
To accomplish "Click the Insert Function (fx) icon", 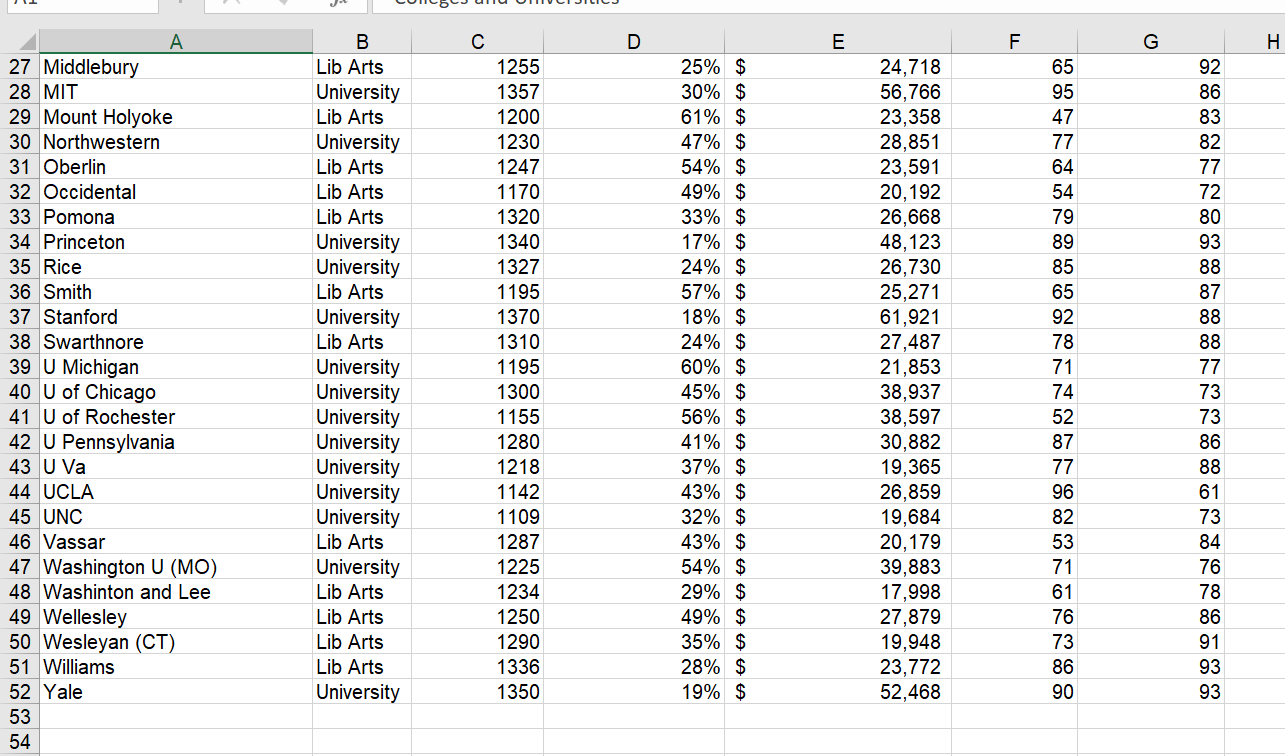I will click(337, 5).
